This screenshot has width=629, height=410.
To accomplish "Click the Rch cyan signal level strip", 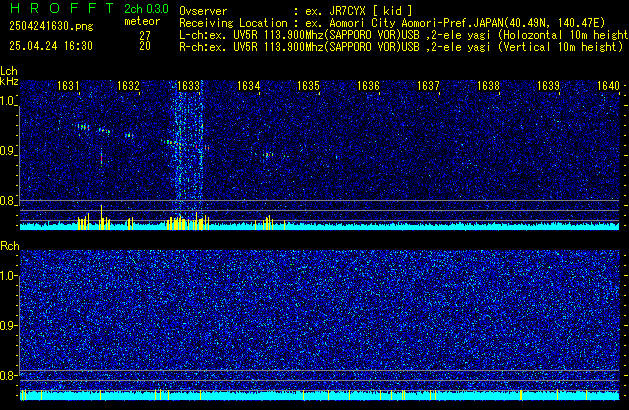I will 319,396.
